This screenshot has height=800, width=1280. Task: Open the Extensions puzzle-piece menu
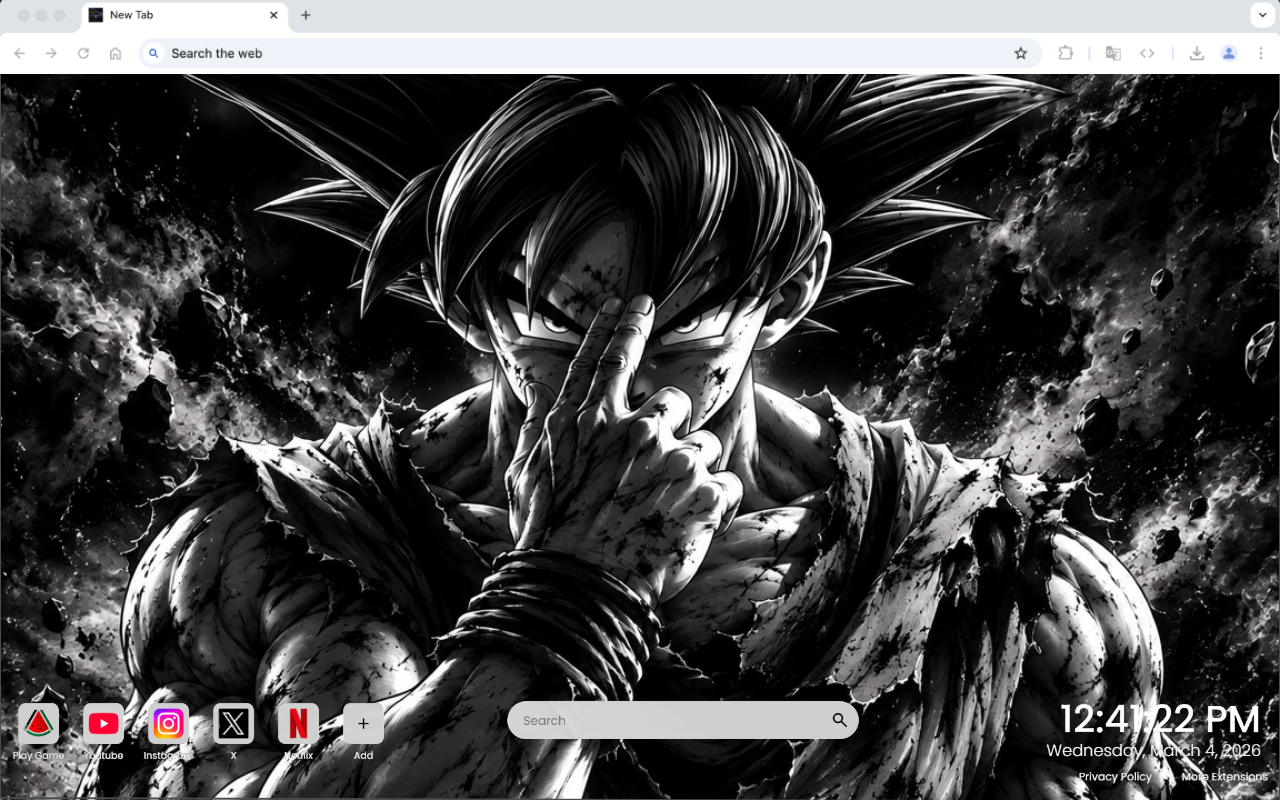click(1065, 53)
